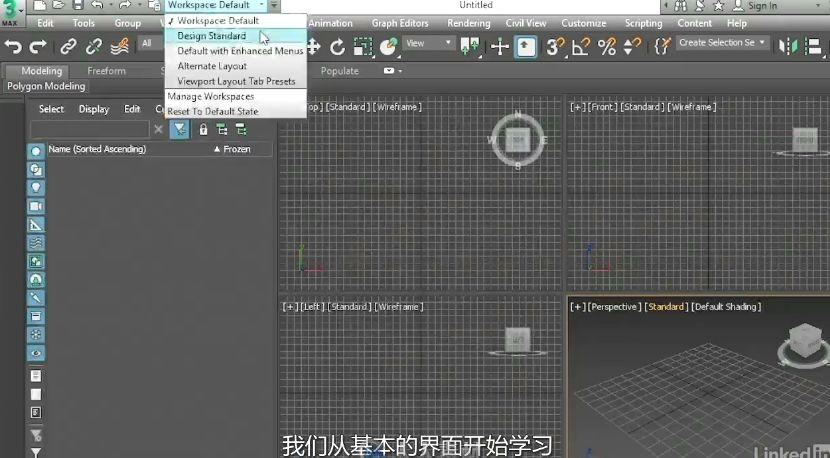Click the quick access Undo arrow in title bar
Screen dimensions: 830x458
(x=97, y=5)
